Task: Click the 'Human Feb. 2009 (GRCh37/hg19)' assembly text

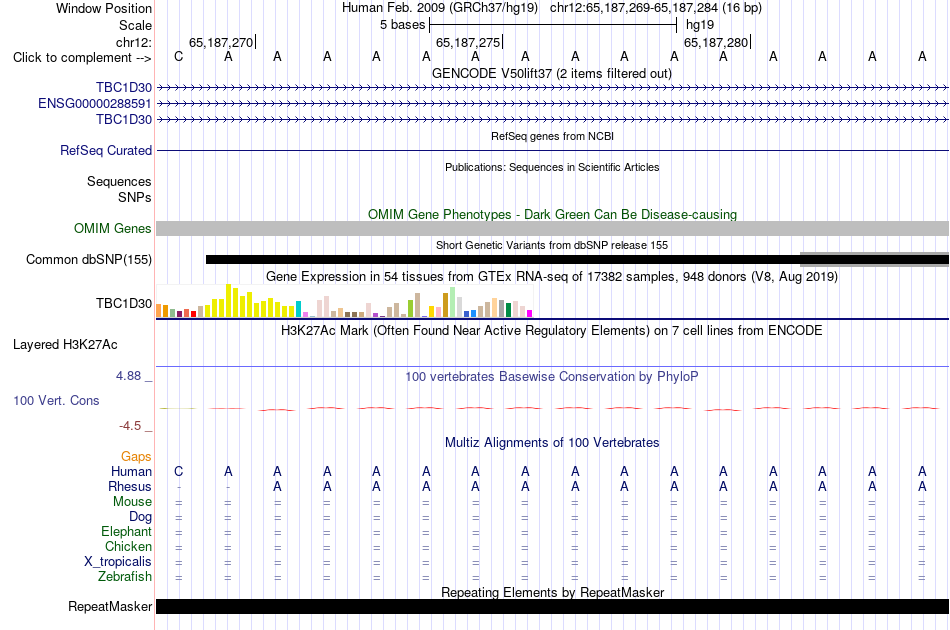Action: pyautogui.click(x=440, y=8)
